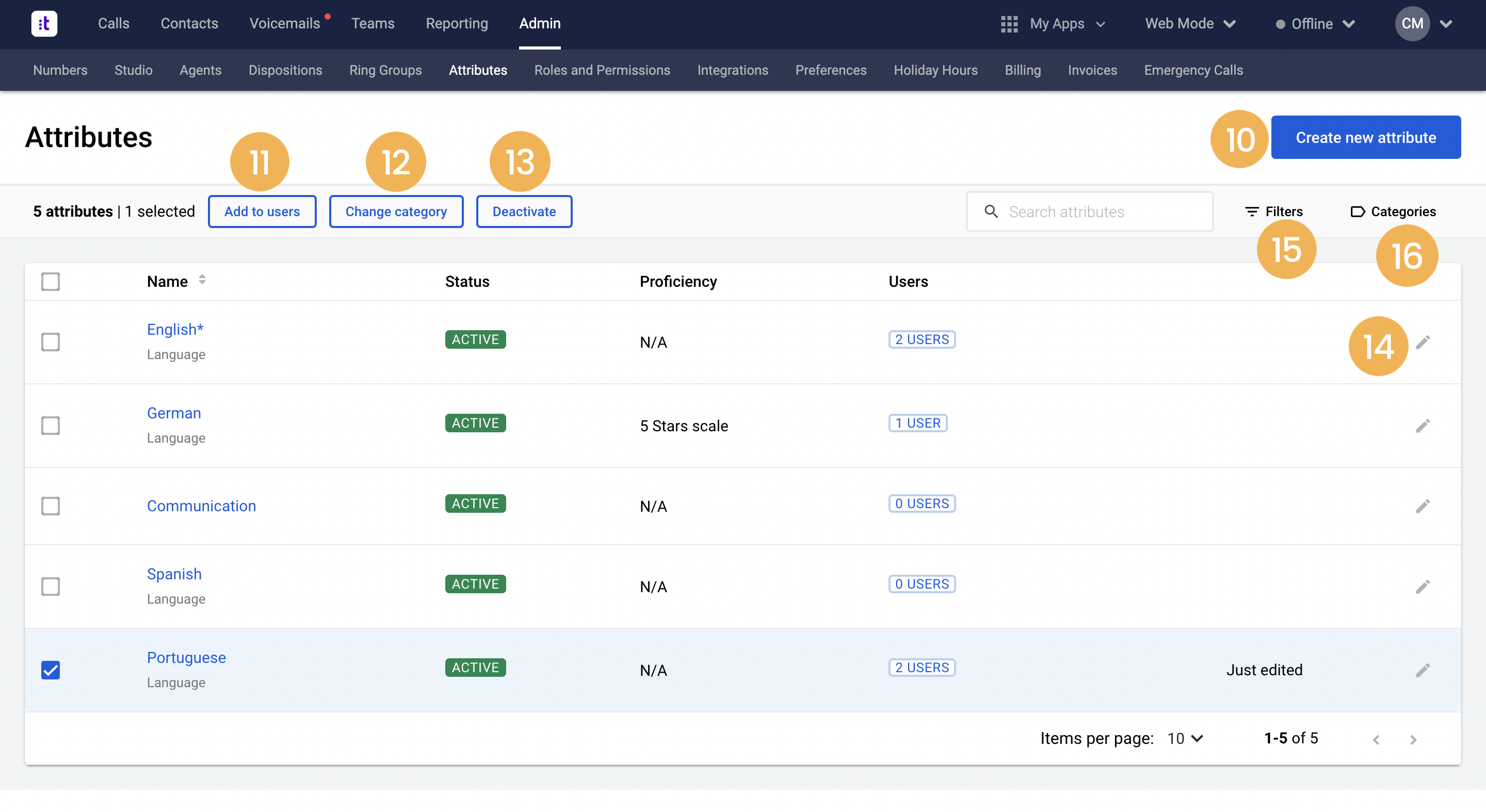1486x812 pixels.
Task: Go to previous page arrow
Action: click(x=1376, y=739)
